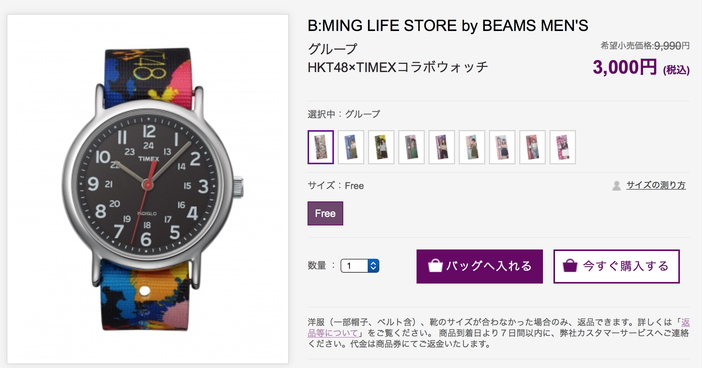
Task: Select the seventh variant thumbnail
Action: click(502, 147)
